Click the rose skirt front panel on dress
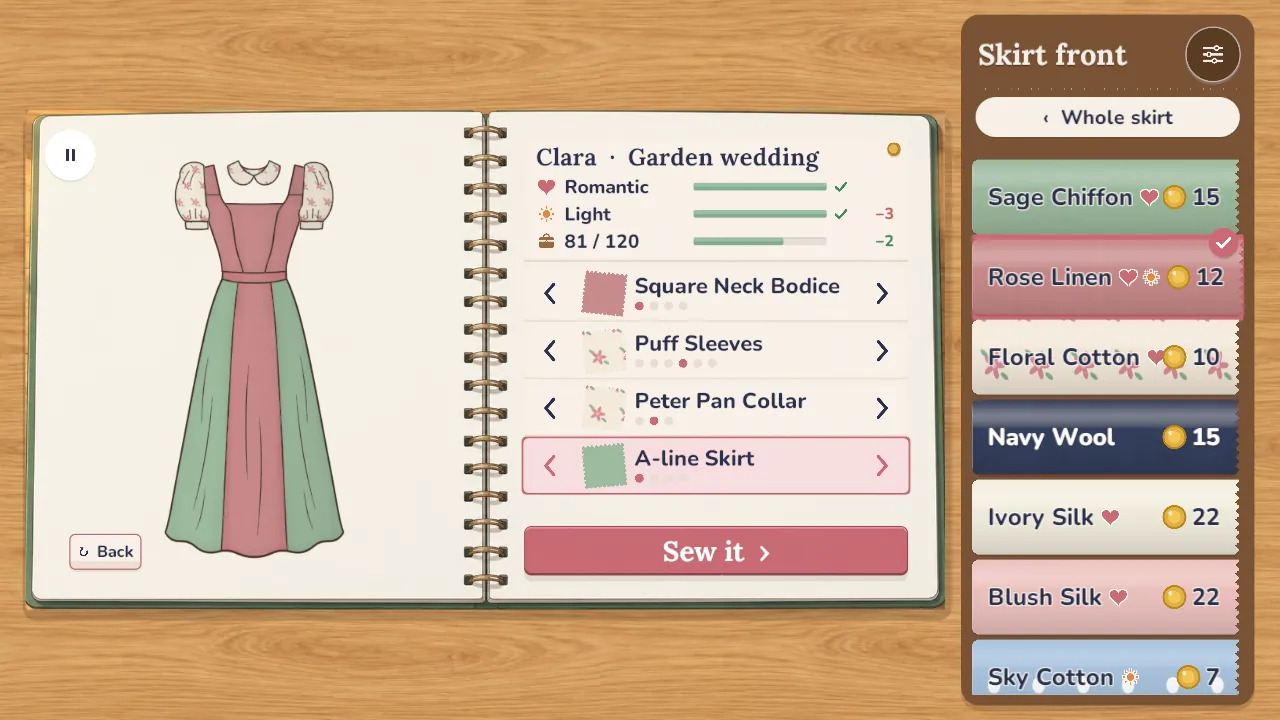Screen dimensions: 1280x720 pyautogui.click(x=253, y=420)
